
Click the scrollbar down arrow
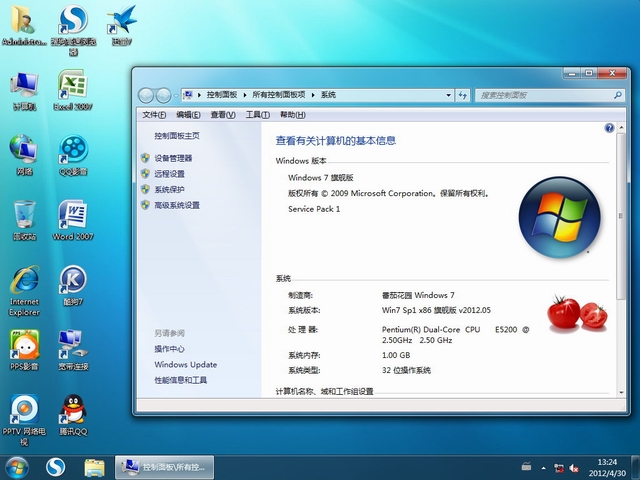click(621, 393)
